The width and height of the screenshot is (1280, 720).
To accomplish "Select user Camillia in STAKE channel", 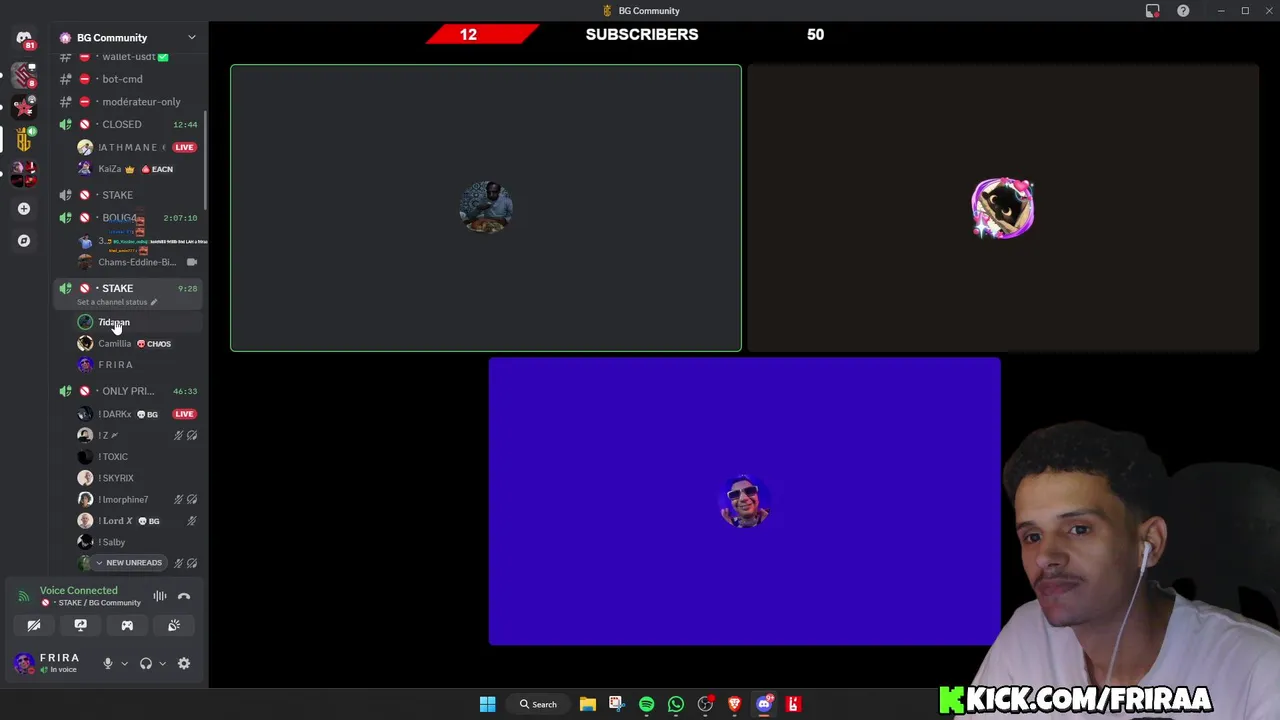I will tap(137, 343).
